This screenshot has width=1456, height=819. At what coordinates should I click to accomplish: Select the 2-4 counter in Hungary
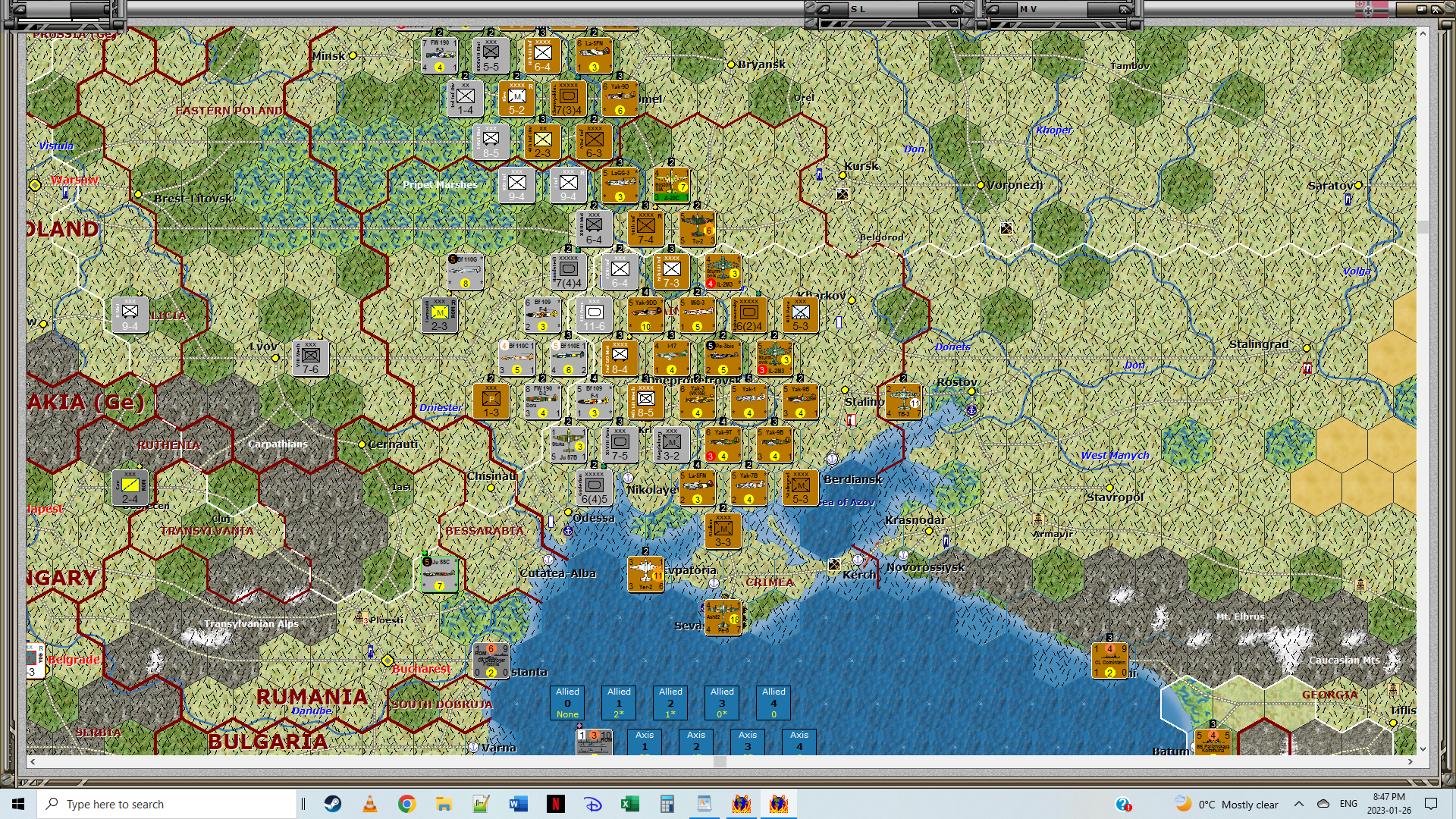[130, 488]
